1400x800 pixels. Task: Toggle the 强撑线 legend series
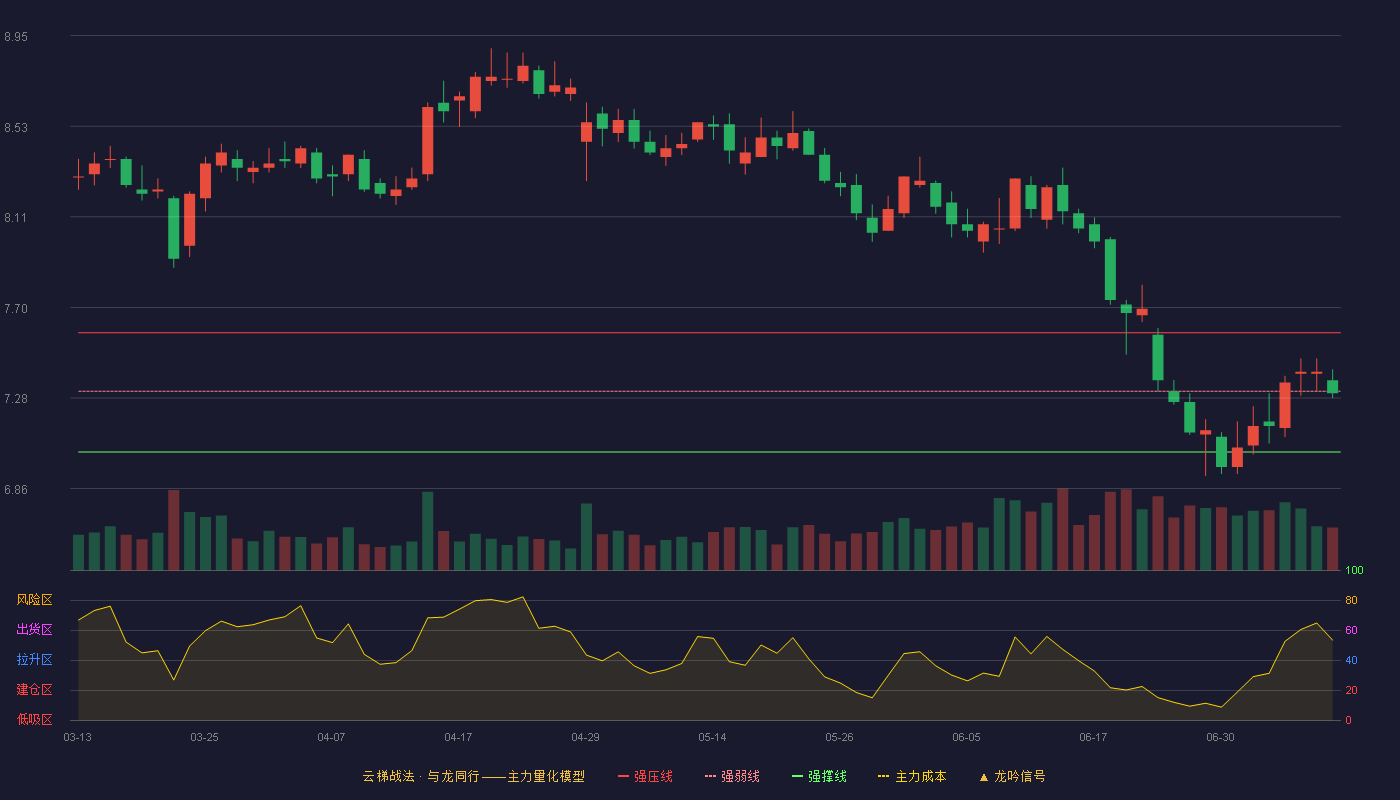click(819, 776)
